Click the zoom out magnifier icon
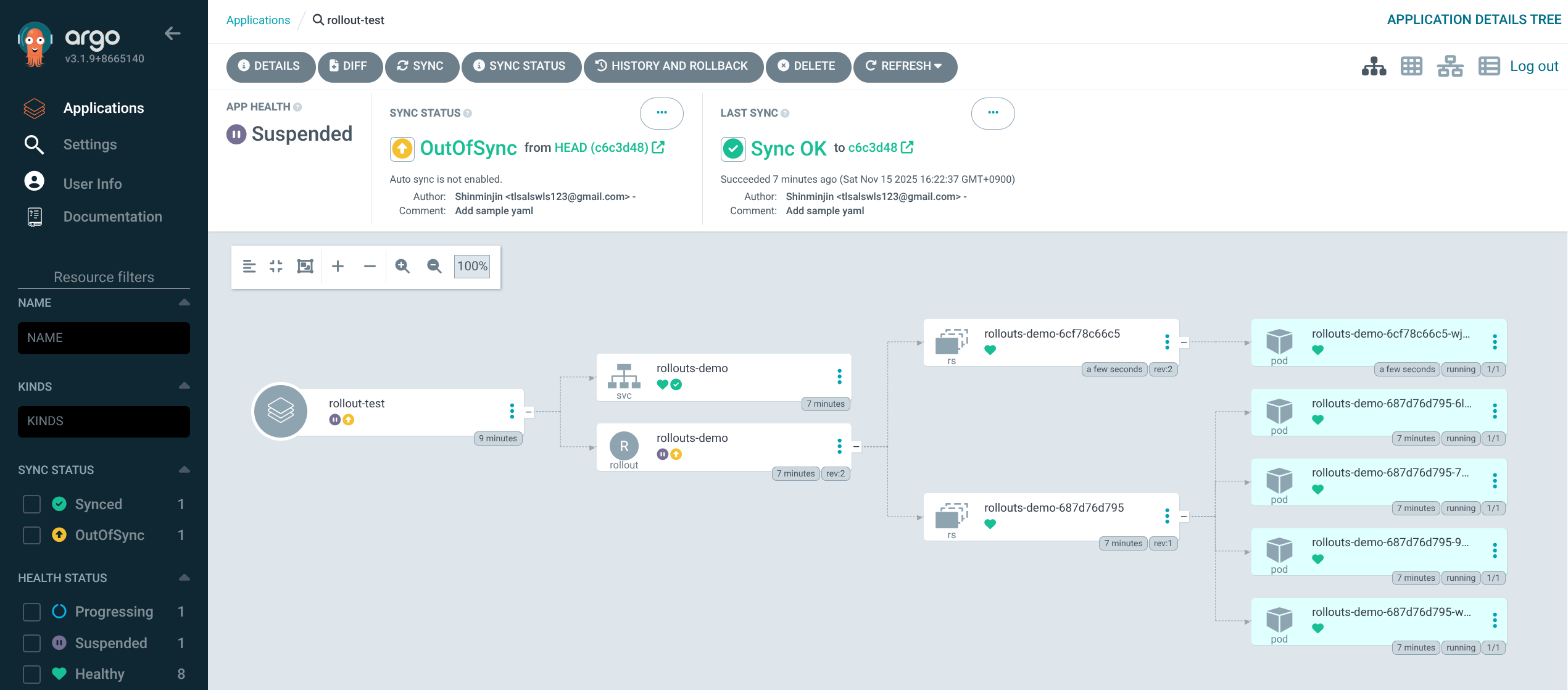The height and width of the screenshot is (690, 1568). pos(434,266)
